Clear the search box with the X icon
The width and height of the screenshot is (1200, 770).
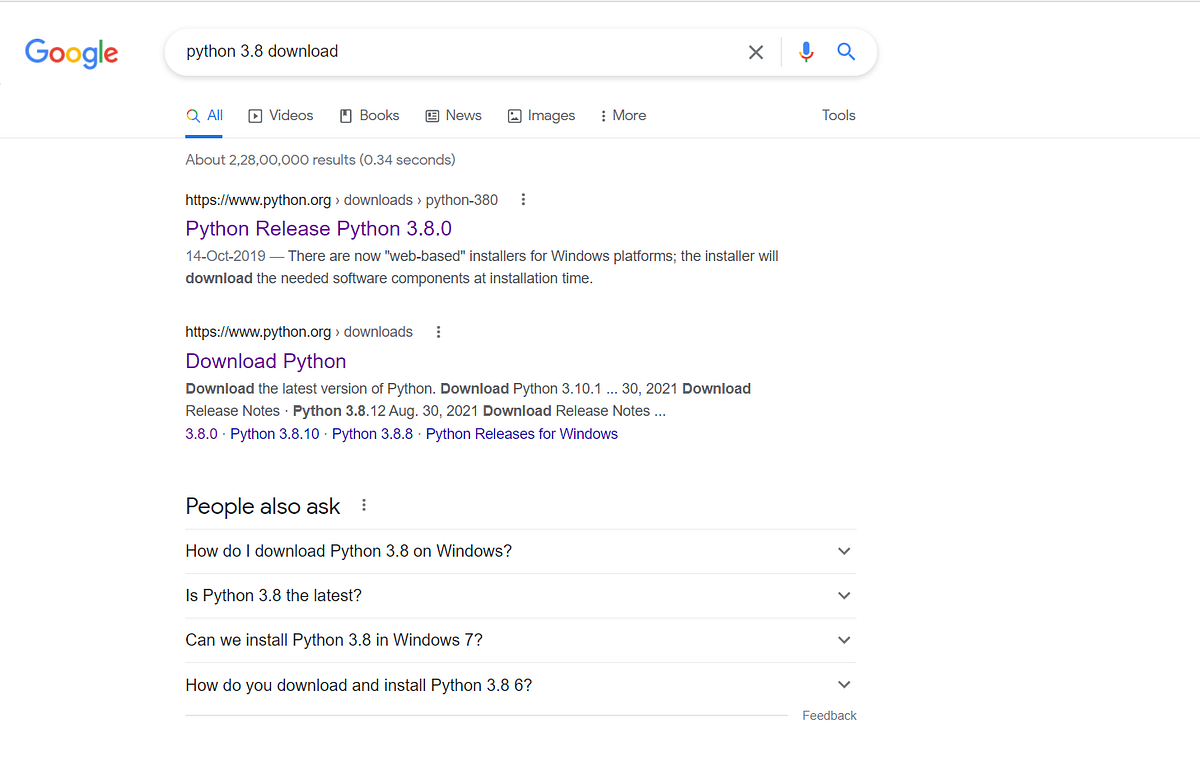(x=756, y=52)
